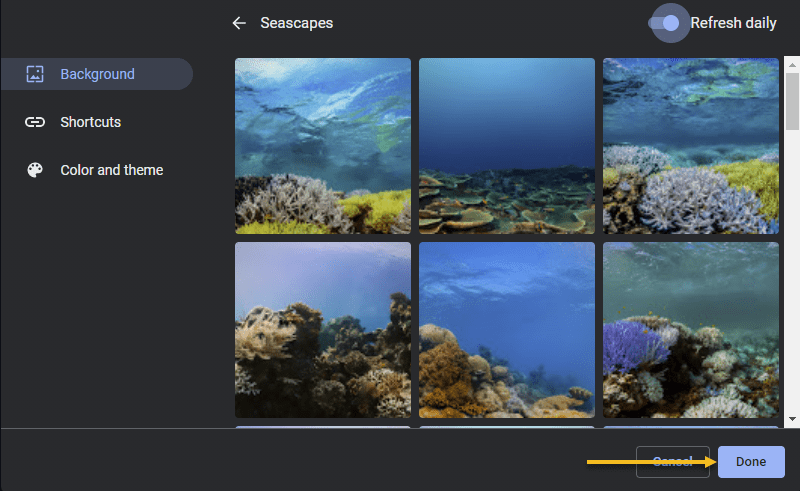Go to the Color and theme tab

point(111,170)
